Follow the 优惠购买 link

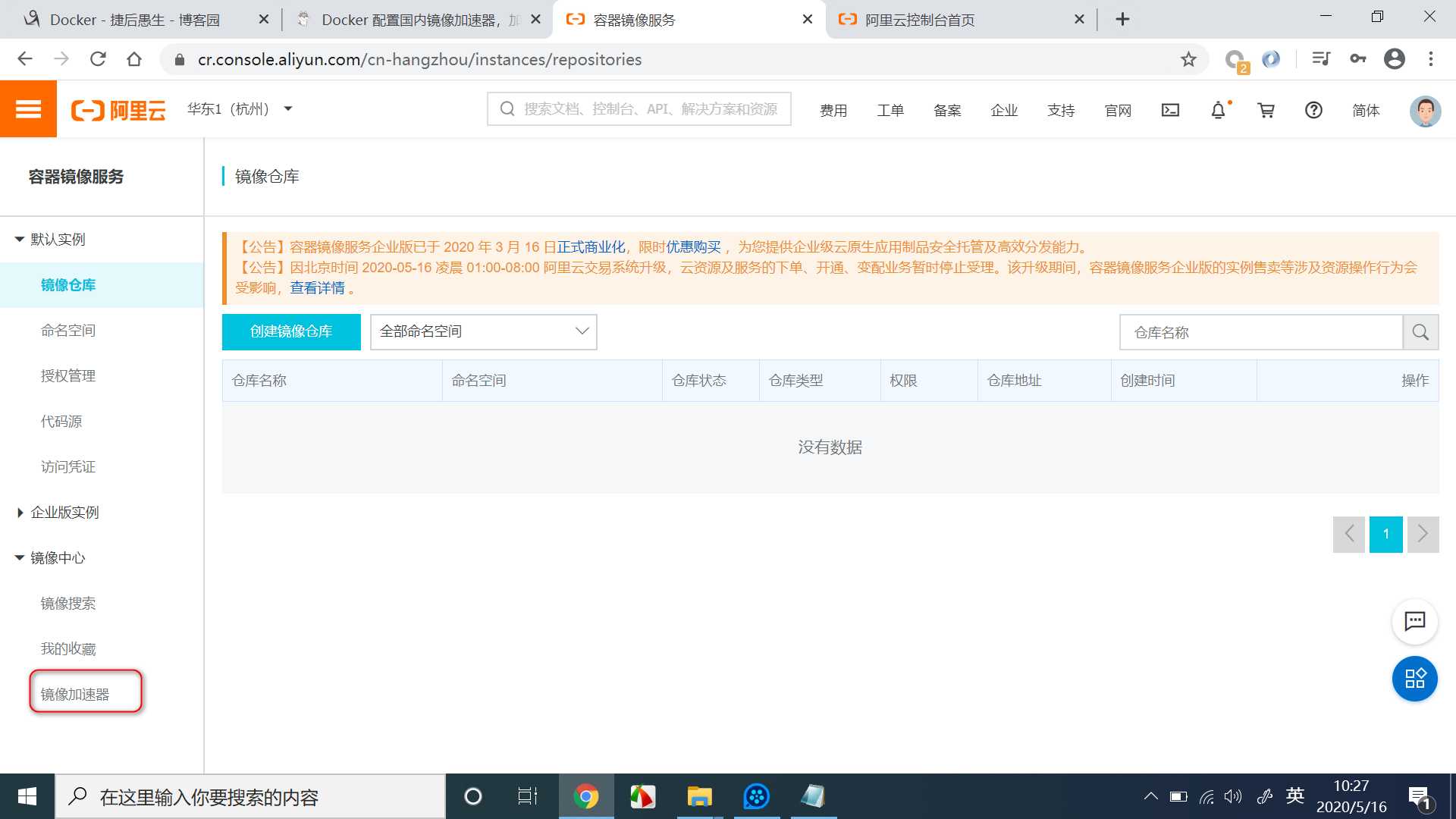[x=693, y=247]
